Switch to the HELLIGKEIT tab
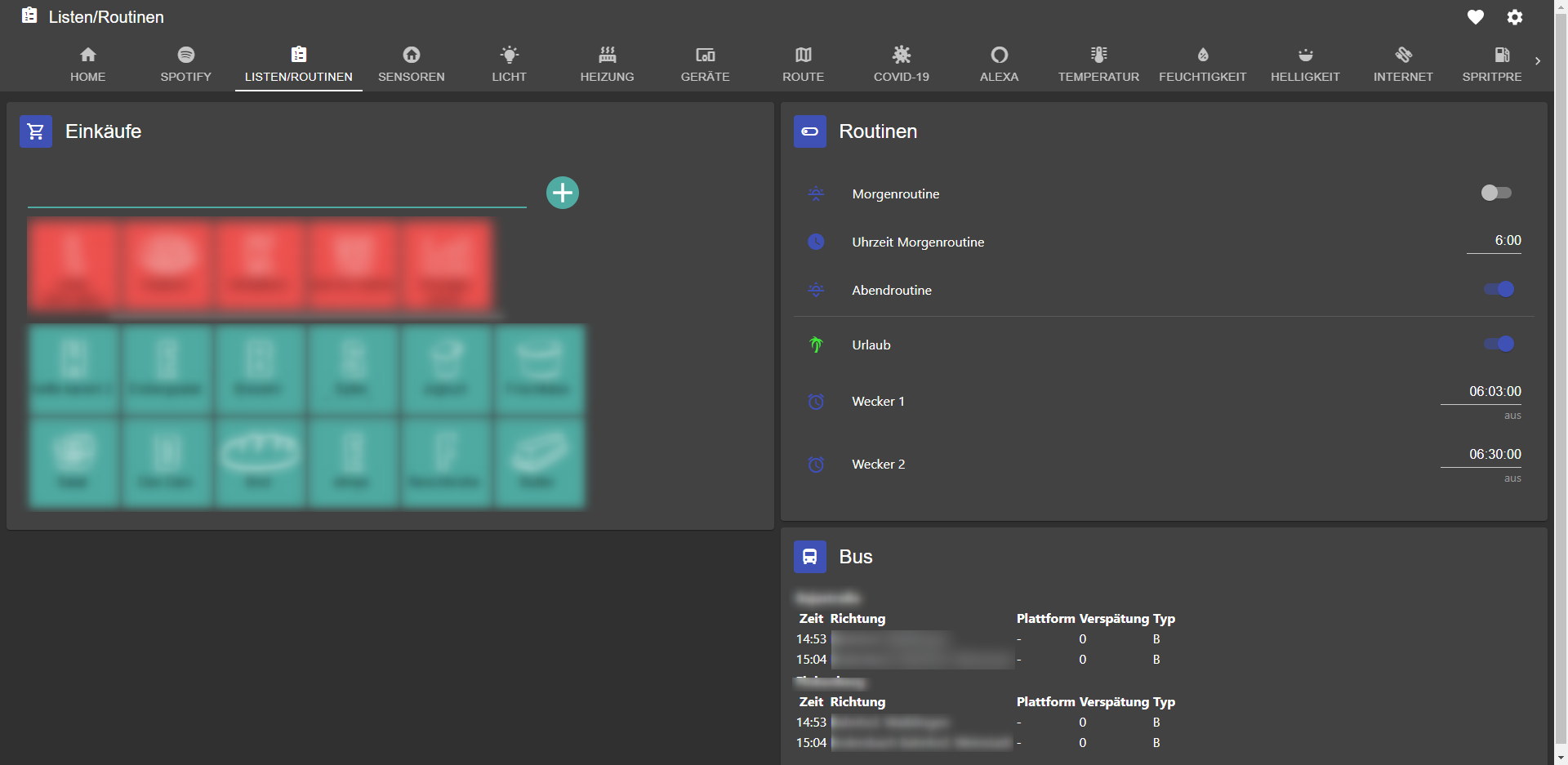This screenshot has height=765, width=1568. (1305, 64)
